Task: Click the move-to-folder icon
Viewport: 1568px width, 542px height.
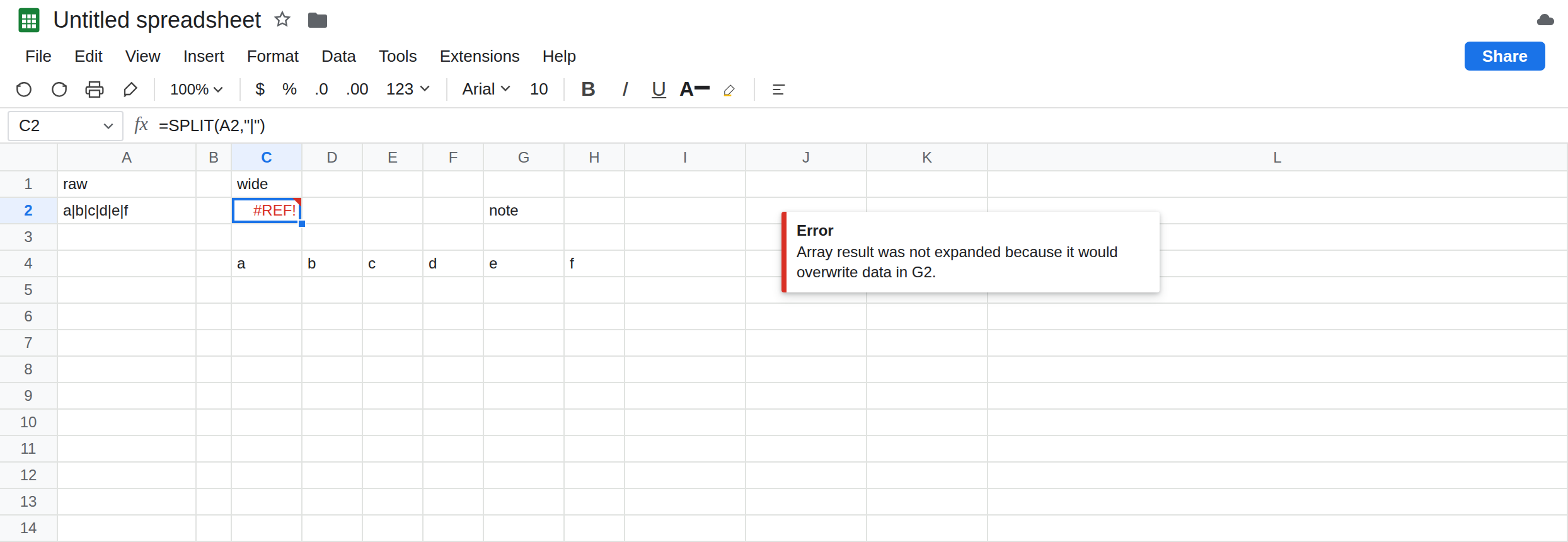Action: [318, 20]
